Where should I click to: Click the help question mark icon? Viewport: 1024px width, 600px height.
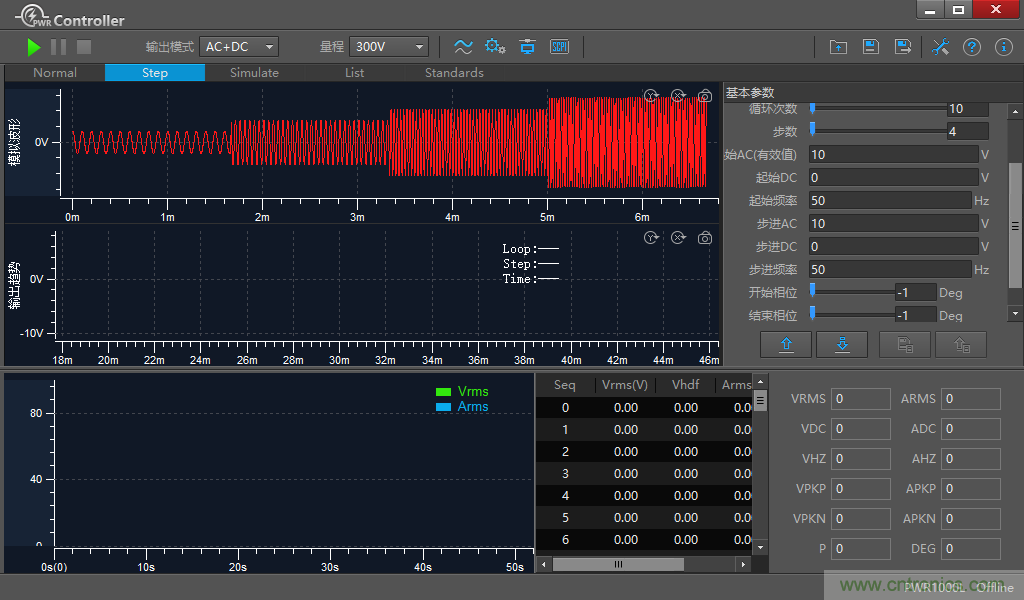972,47
